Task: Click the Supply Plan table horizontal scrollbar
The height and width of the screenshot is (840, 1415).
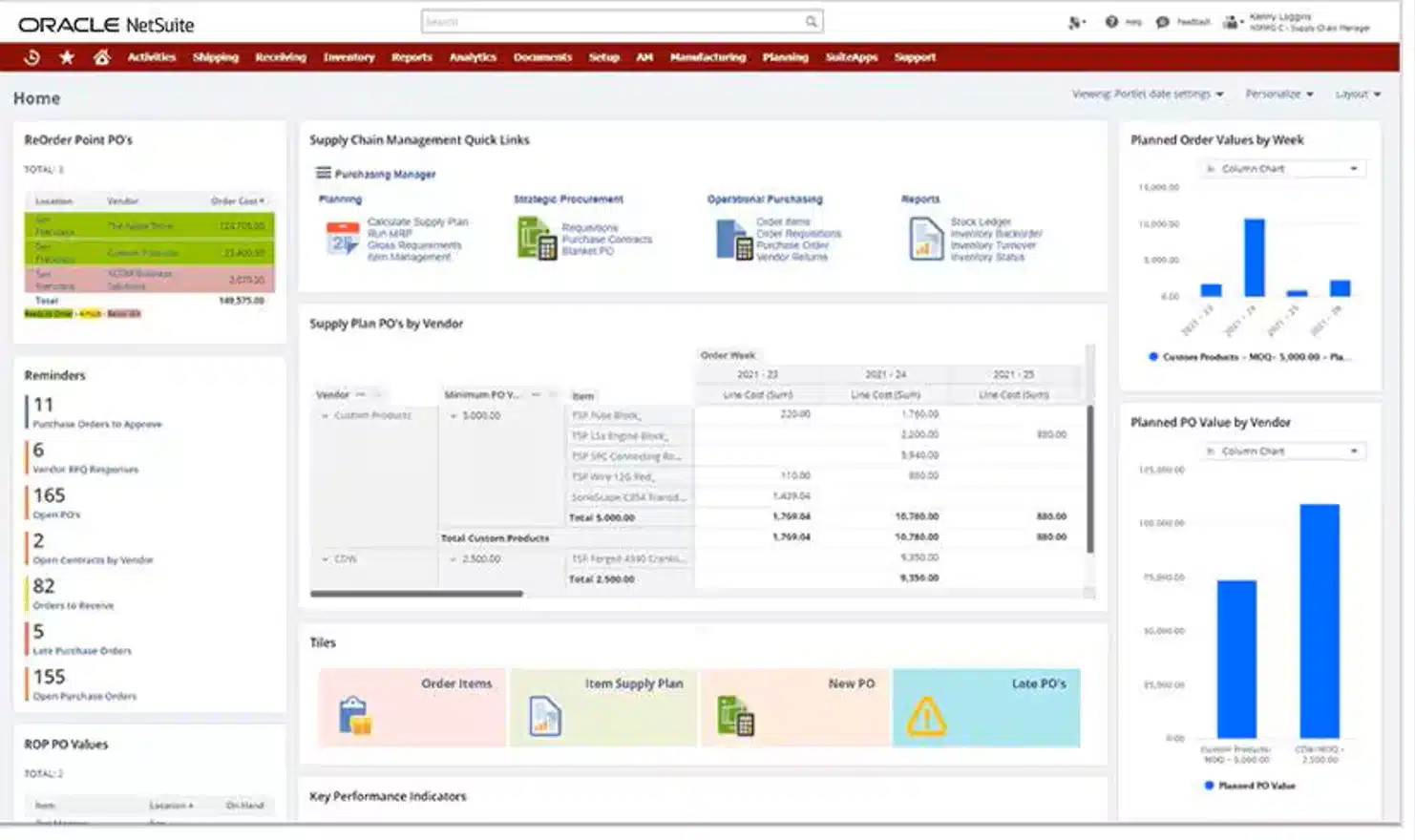Action: 416,594
